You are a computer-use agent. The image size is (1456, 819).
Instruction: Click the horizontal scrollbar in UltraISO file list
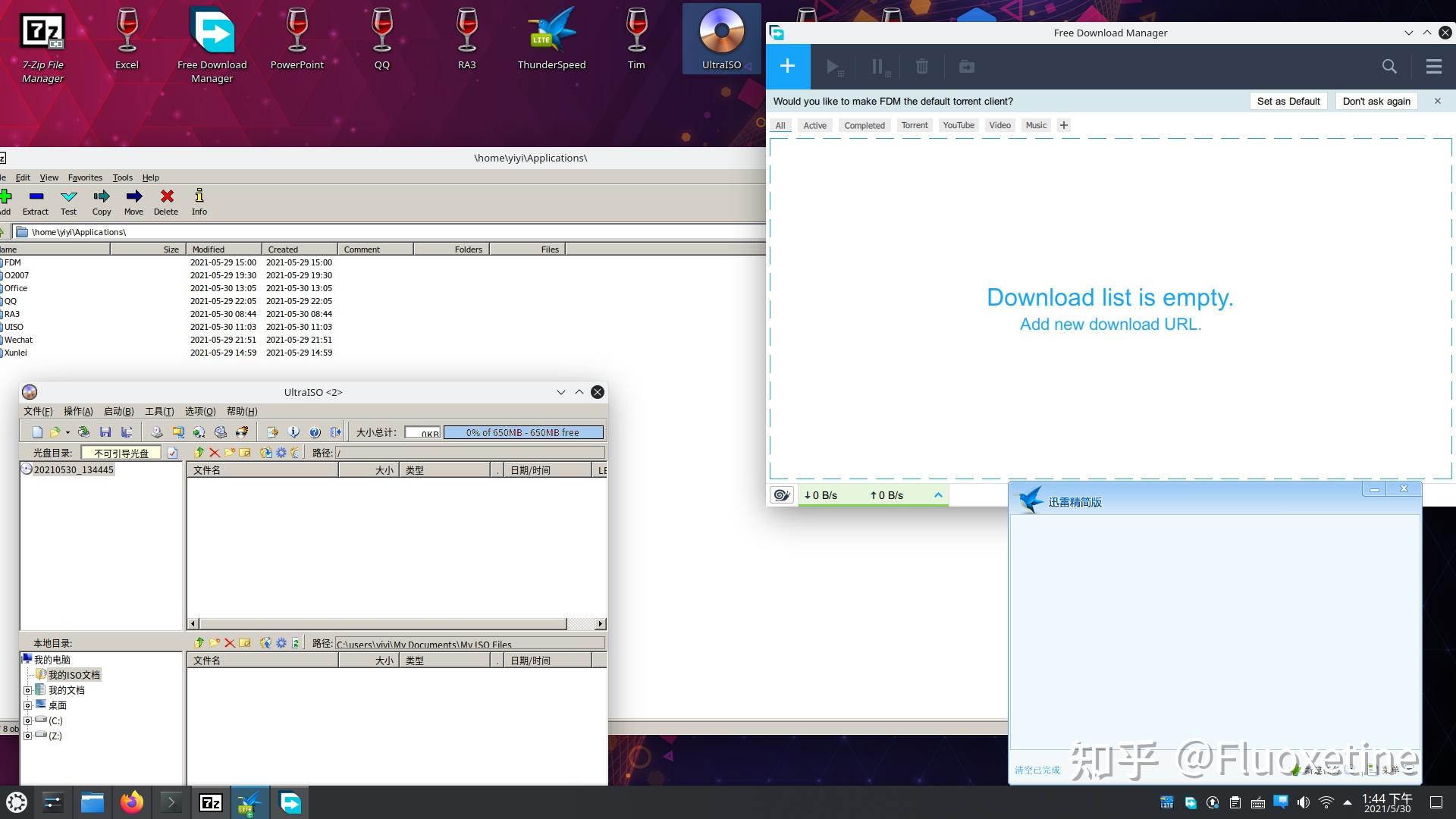[397, 624]
